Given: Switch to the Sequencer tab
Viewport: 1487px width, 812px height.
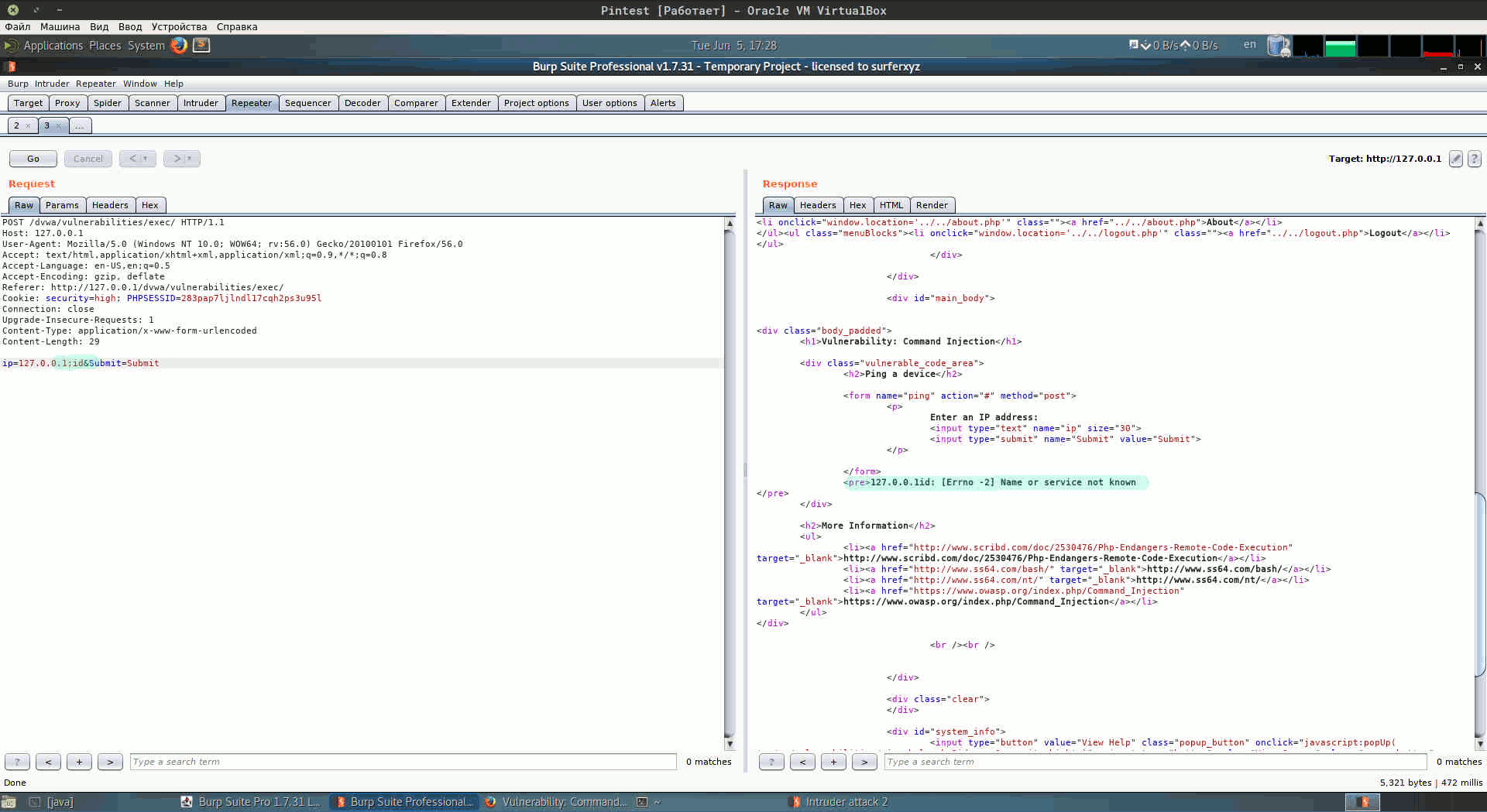Looking at the screenshot, I should pyautogui.click(x=308, y=103).
